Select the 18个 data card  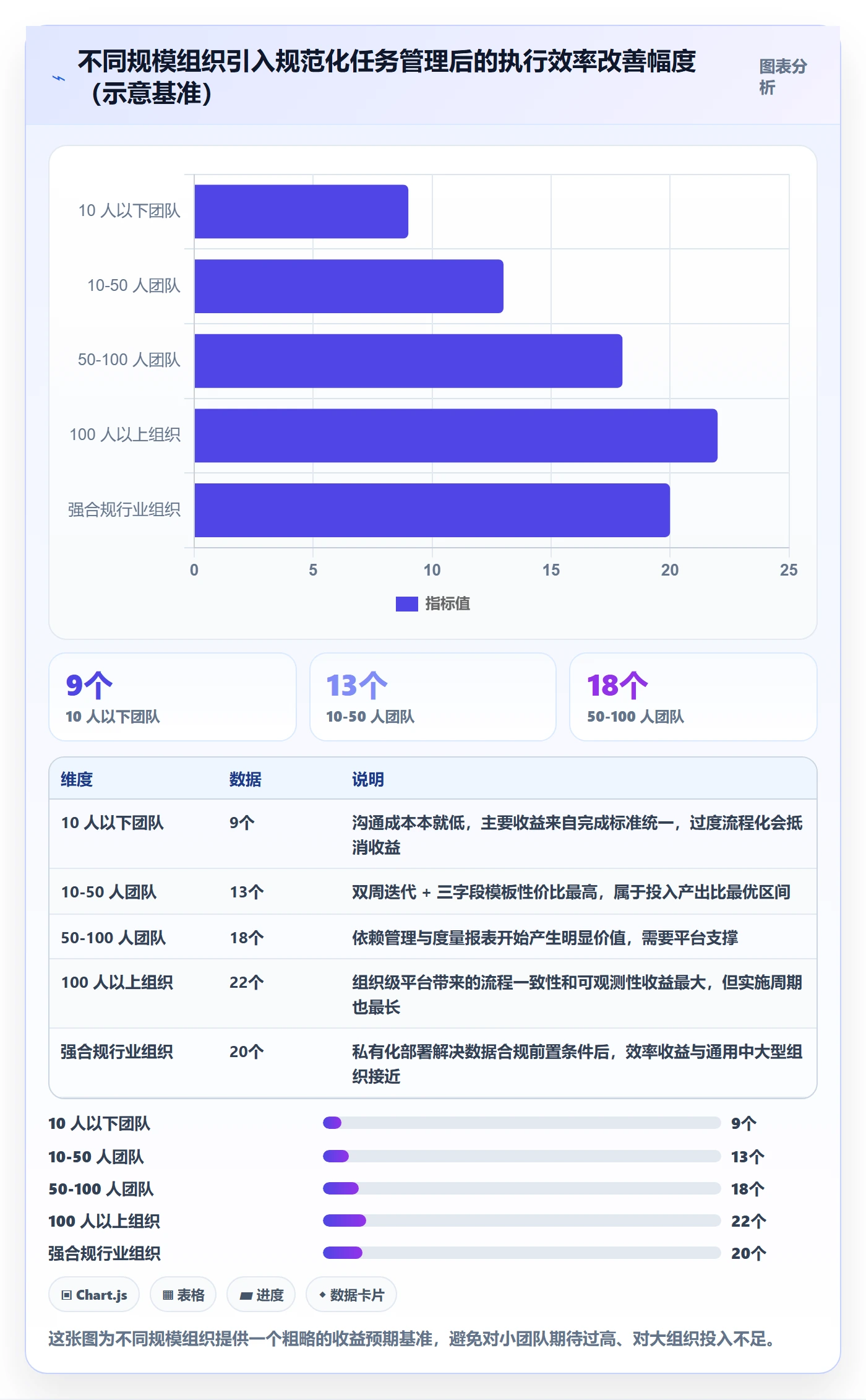[693, 697]
